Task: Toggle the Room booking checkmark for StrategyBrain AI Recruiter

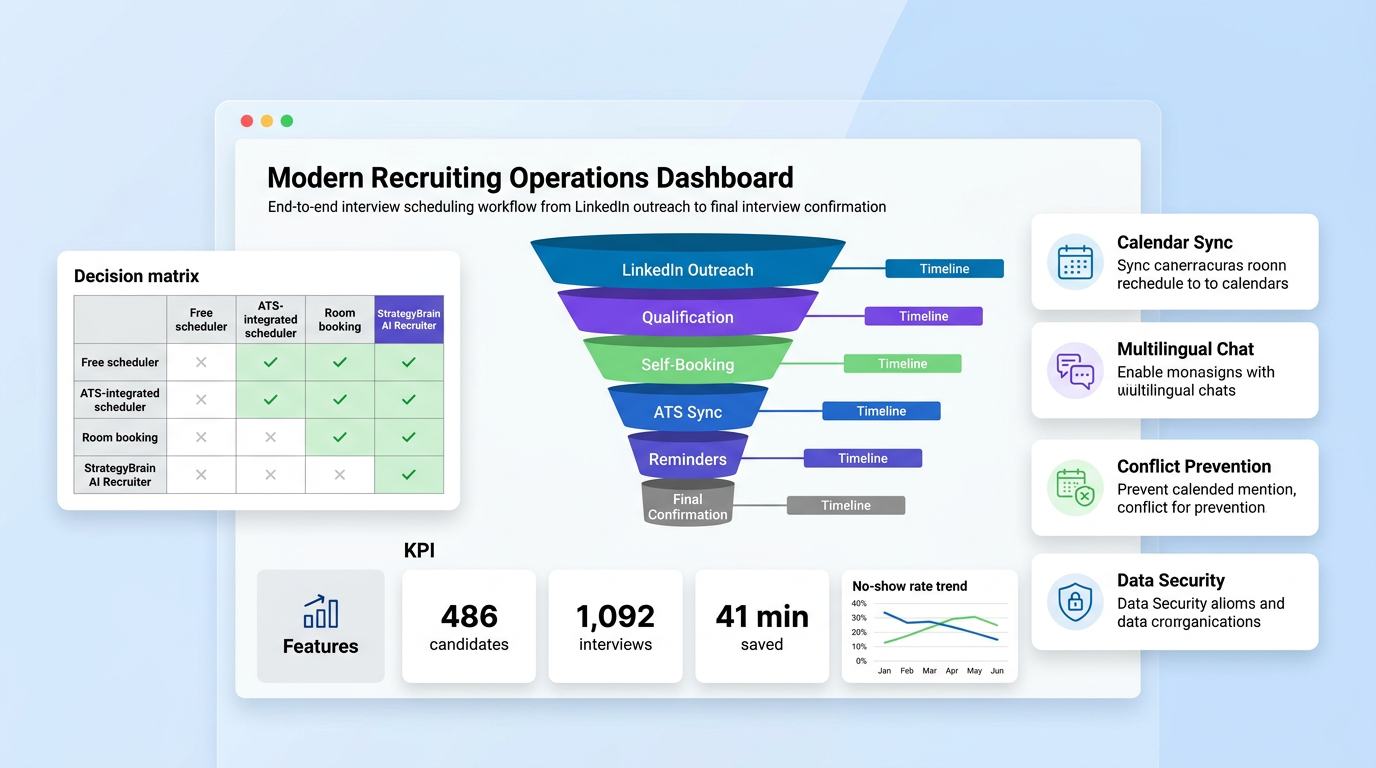Action: tap(408, 437)
